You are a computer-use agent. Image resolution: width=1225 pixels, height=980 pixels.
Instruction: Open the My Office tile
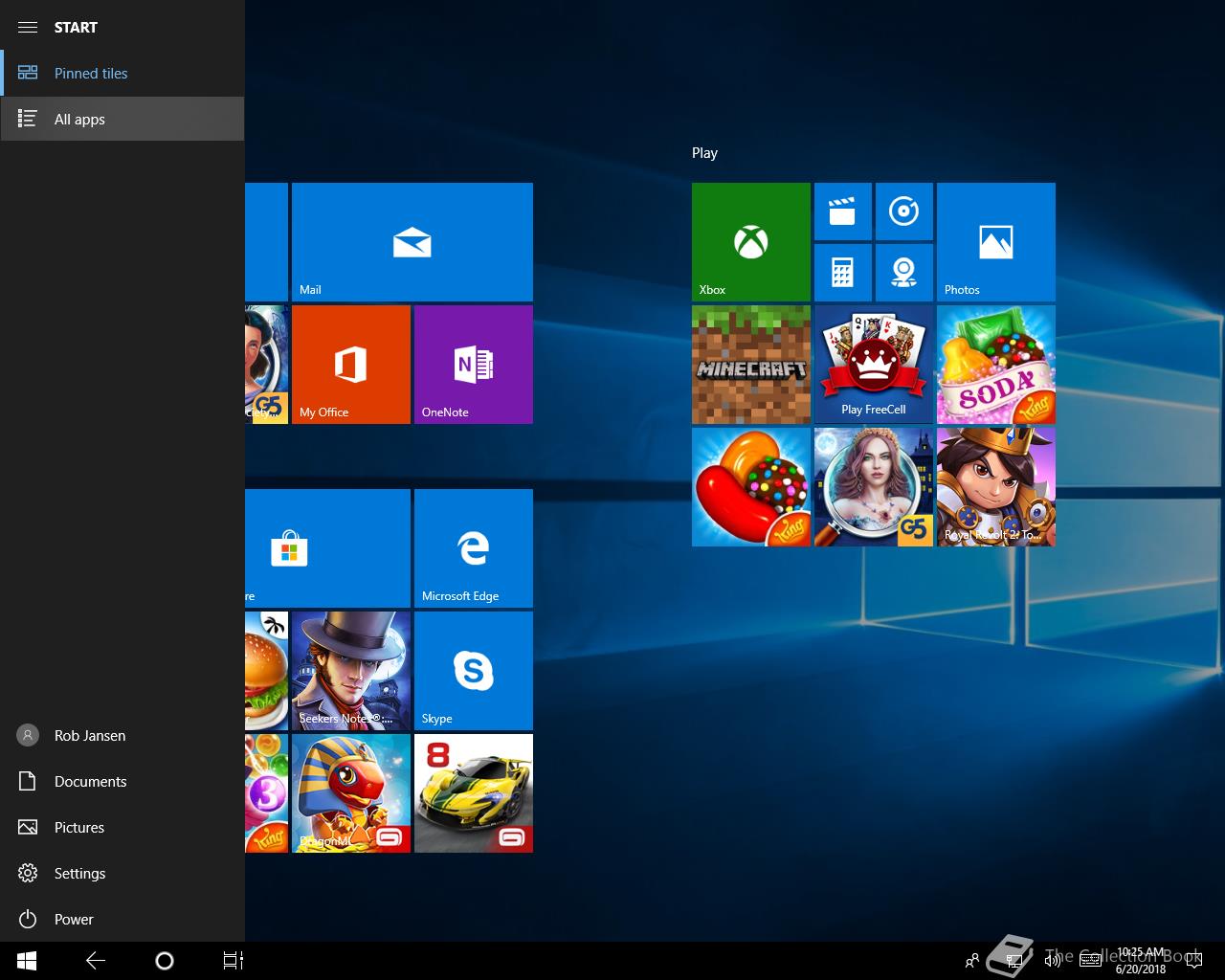point(351,365)
